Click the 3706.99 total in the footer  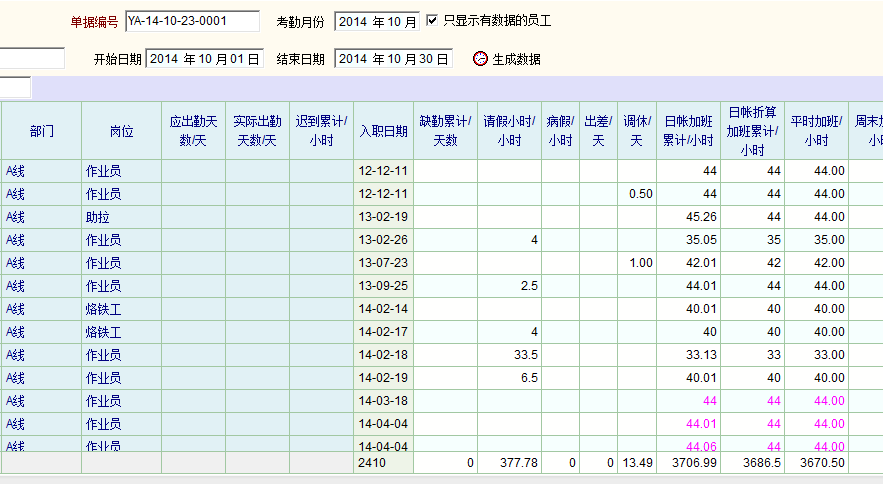click(688, 463)
